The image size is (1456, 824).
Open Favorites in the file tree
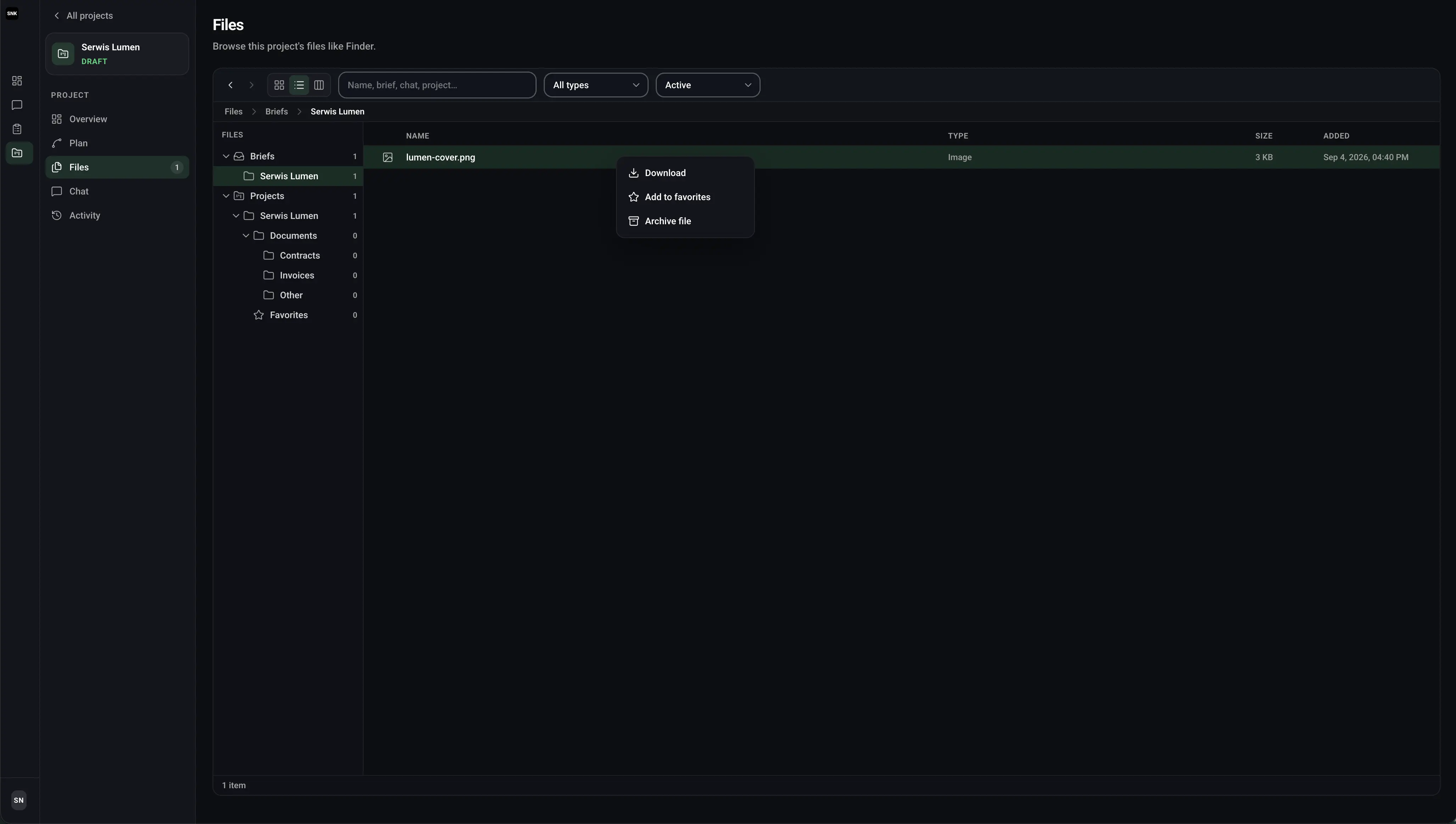(288, 315)
